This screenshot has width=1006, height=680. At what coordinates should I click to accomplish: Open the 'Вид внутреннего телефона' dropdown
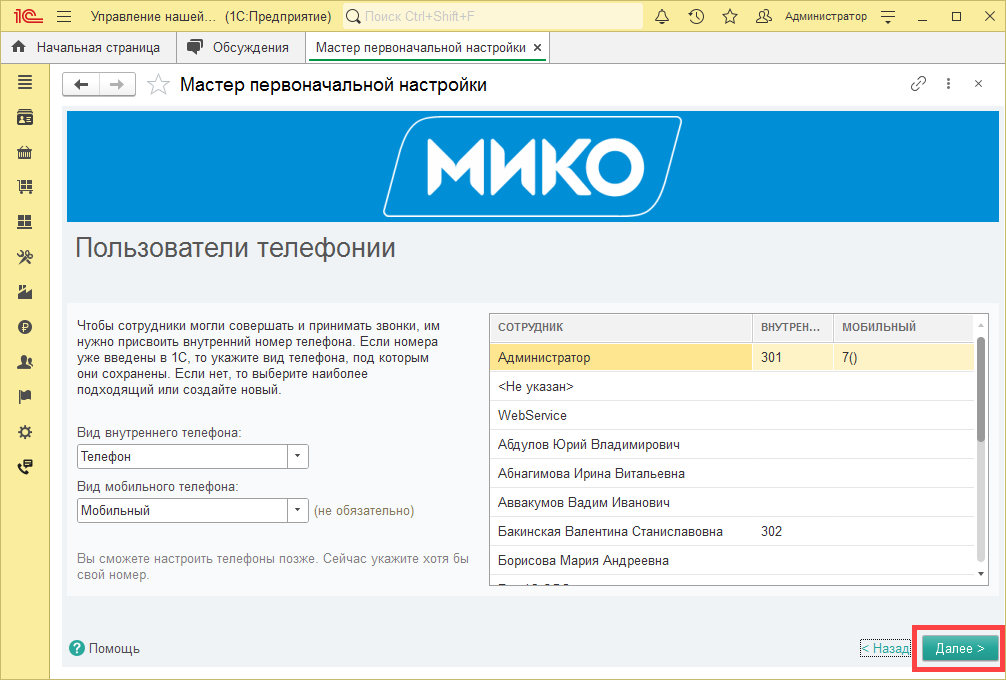coord(298,455)
